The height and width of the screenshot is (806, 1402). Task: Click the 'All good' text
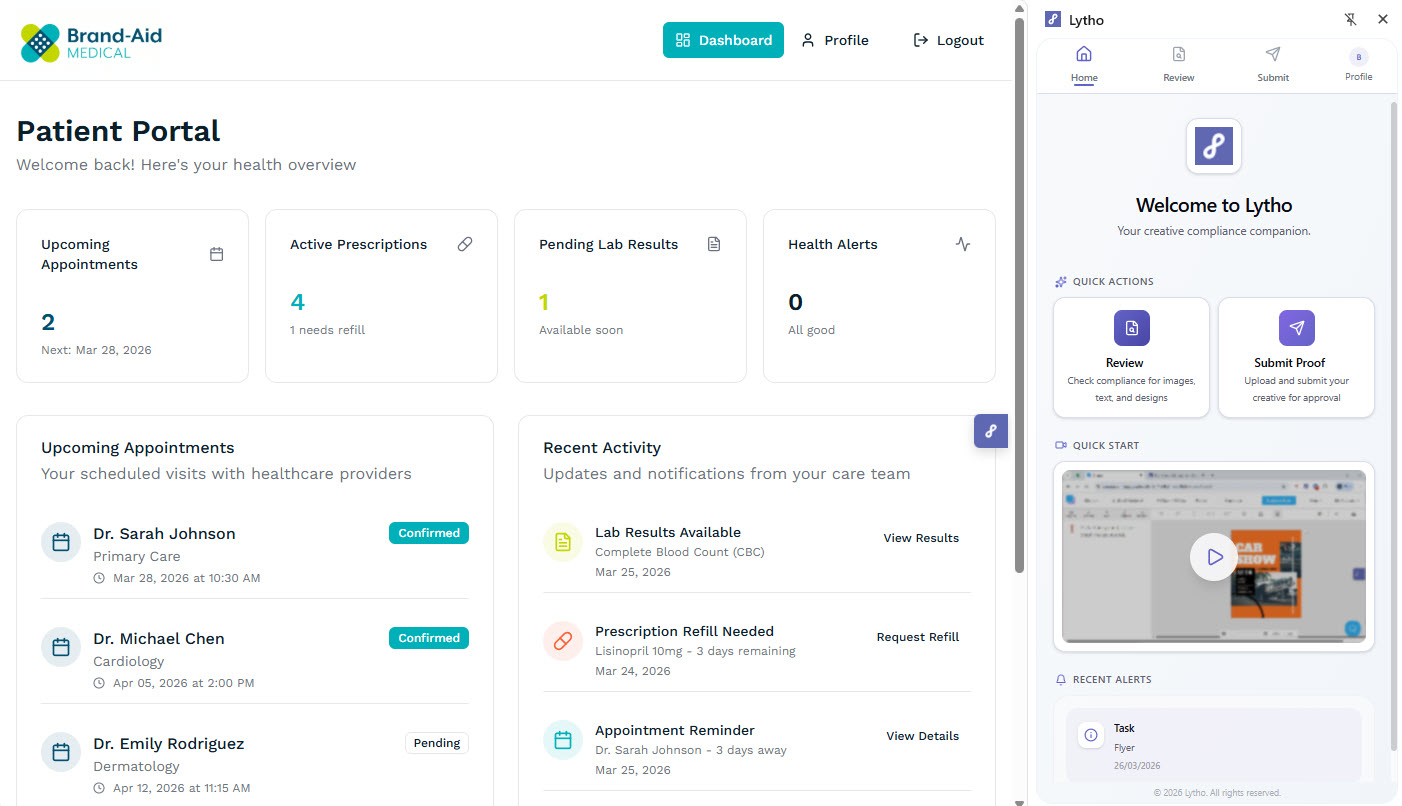(811, 330)
